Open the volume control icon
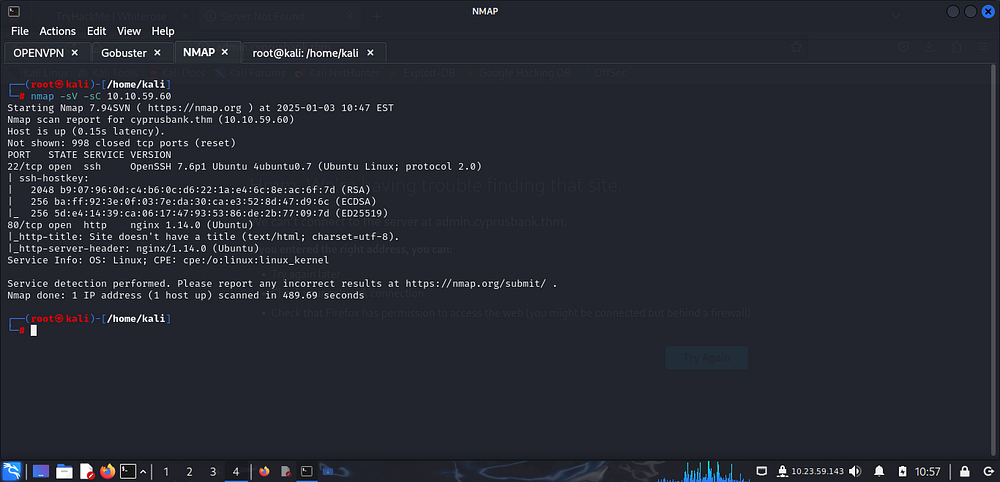 pos(855,471)
